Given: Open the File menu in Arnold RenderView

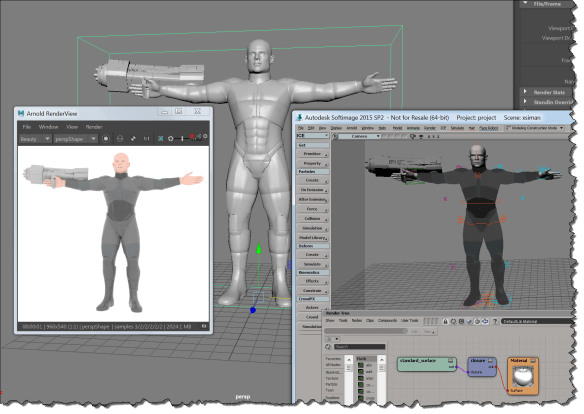Looking at the screenshot, I should [x=27, y=127].
